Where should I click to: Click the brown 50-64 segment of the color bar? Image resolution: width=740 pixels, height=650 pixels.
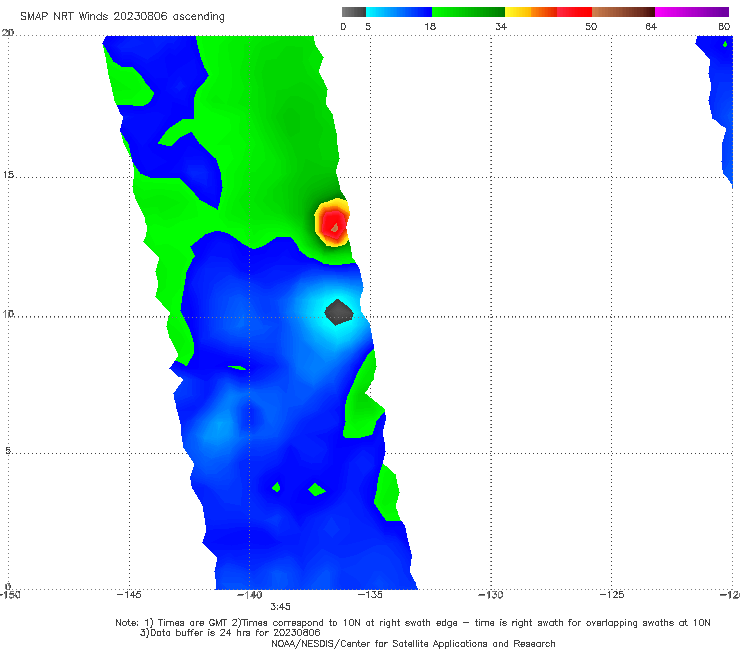click(623, 12)
